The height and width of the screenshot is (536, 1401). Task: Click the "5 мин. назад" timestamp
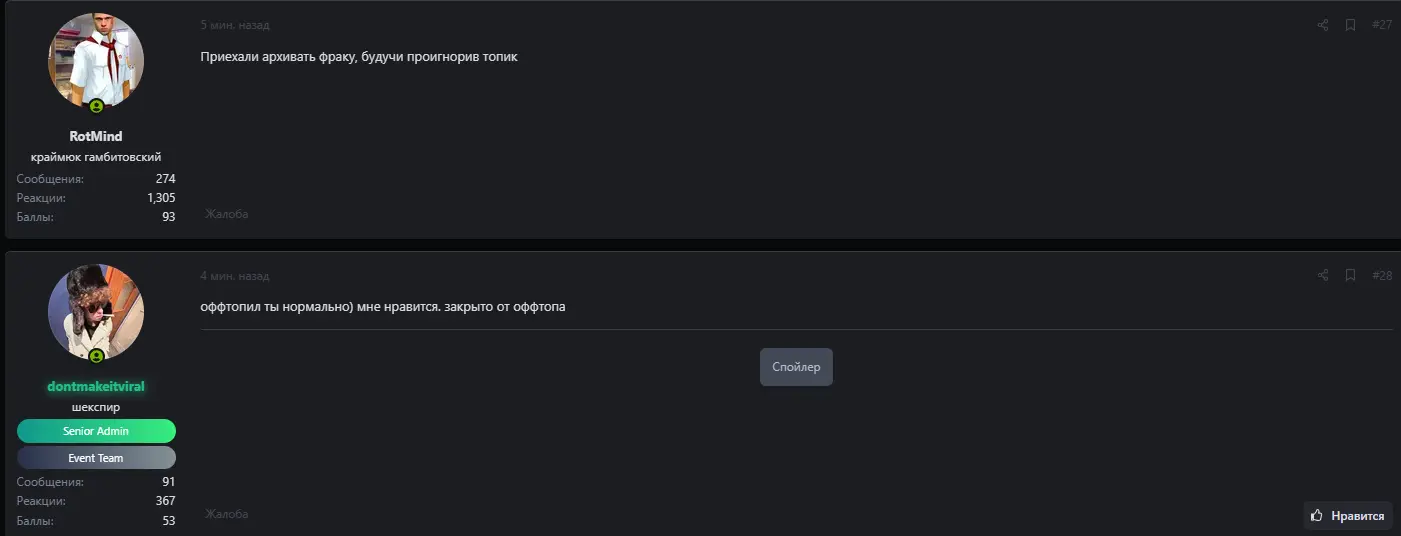point(234,25)
